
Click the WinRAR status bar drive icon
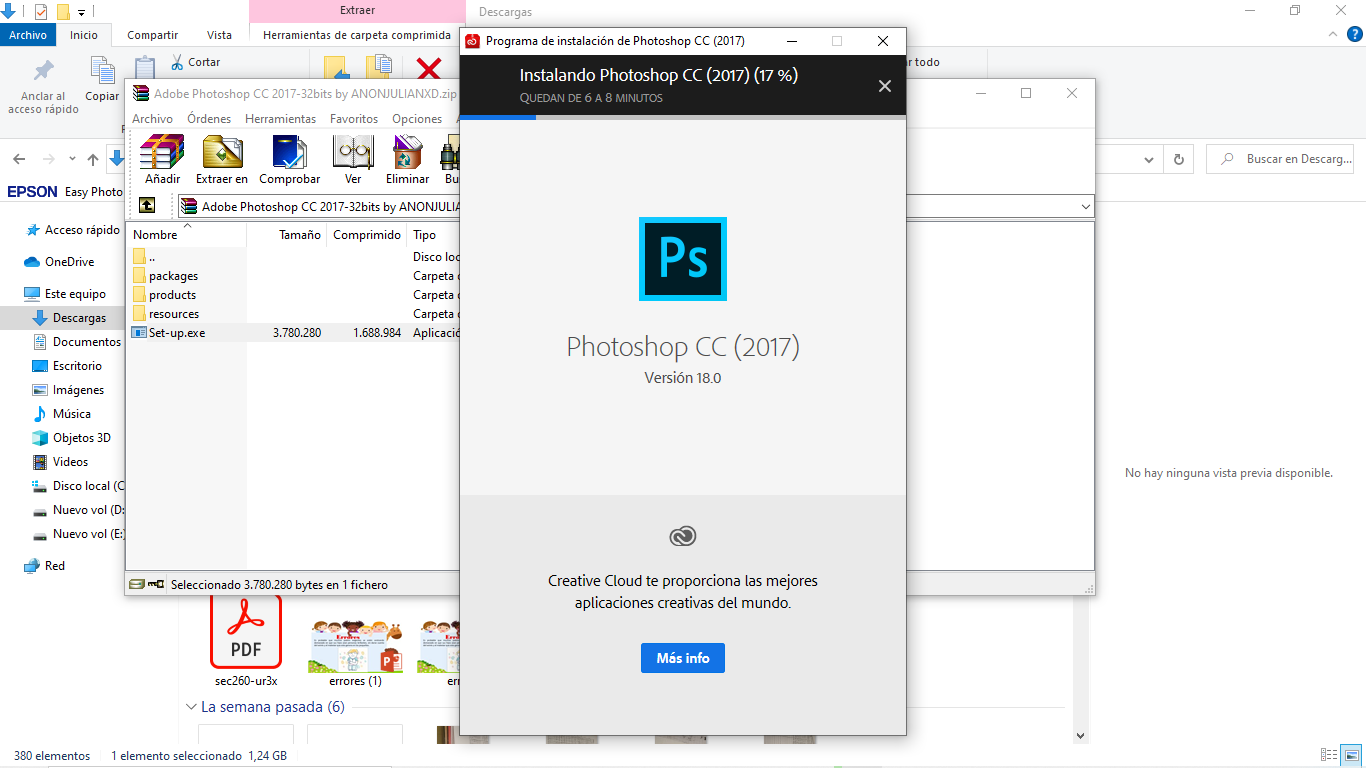(x=135, y=584)
